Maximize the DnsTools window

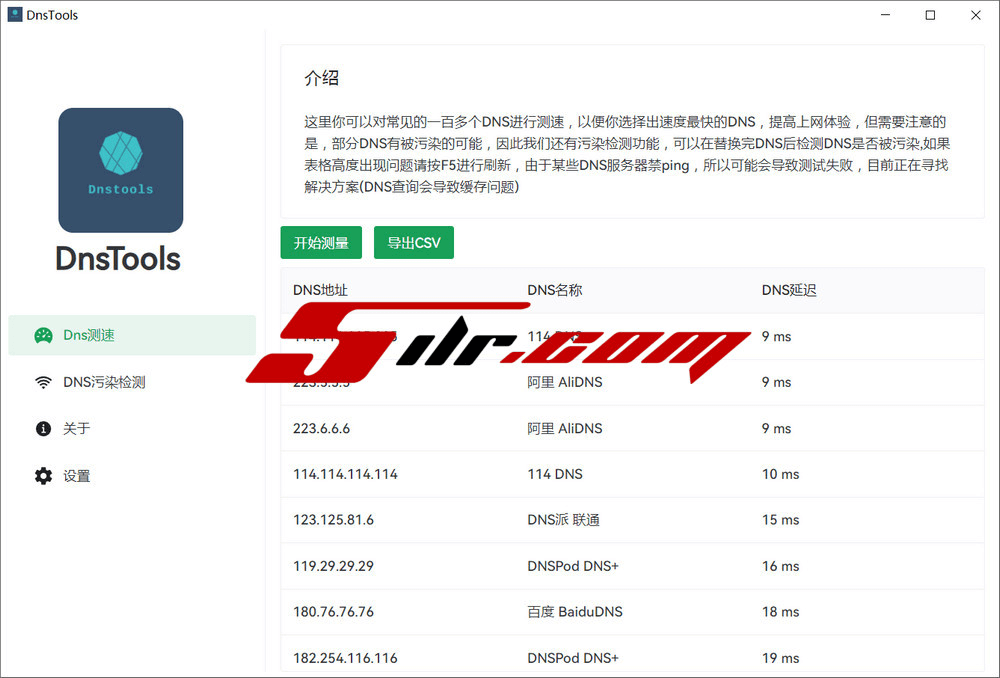coord(930,15)
